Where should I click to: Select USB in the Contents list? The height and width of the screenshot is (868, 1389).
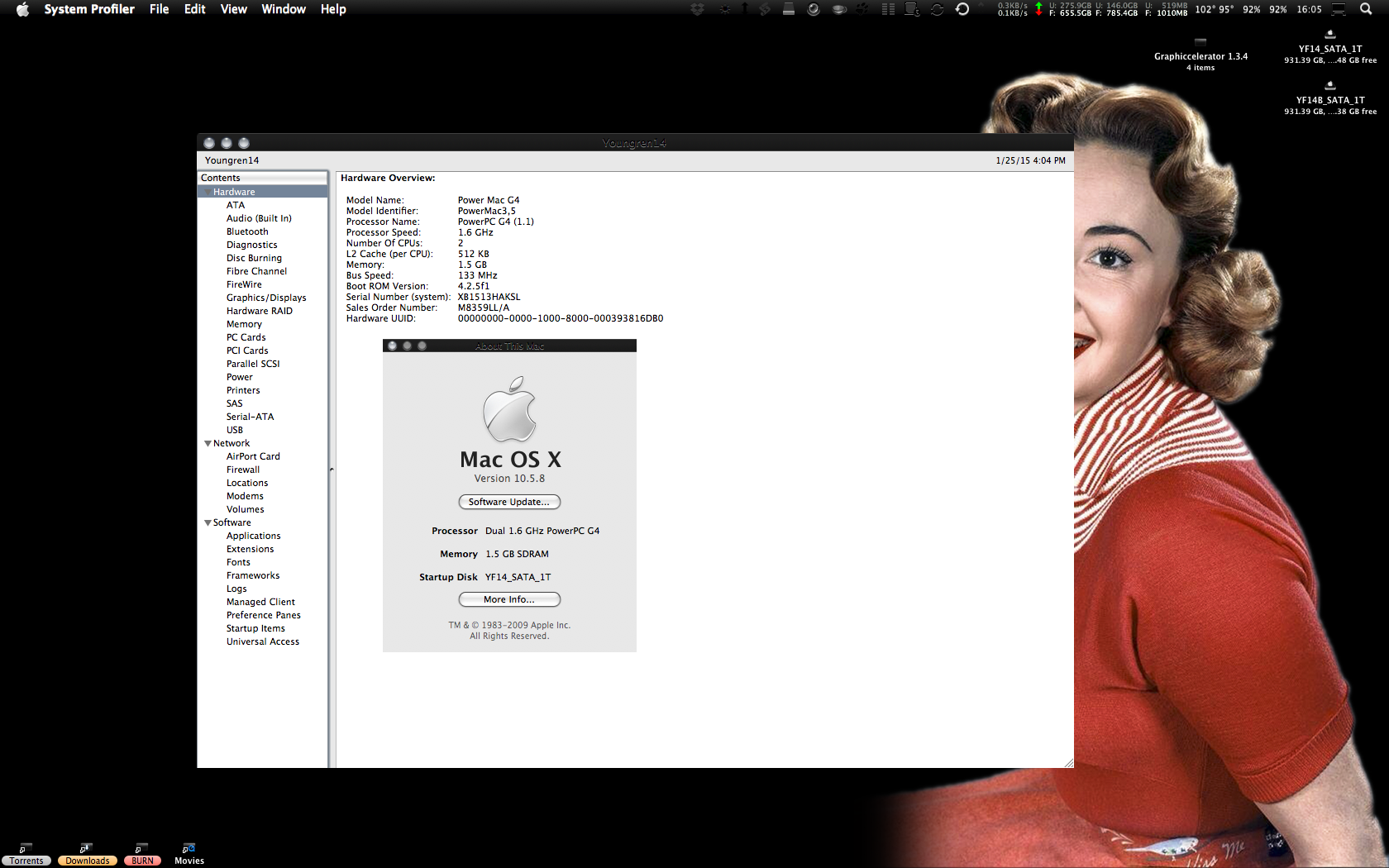click(x=235, y=430)
